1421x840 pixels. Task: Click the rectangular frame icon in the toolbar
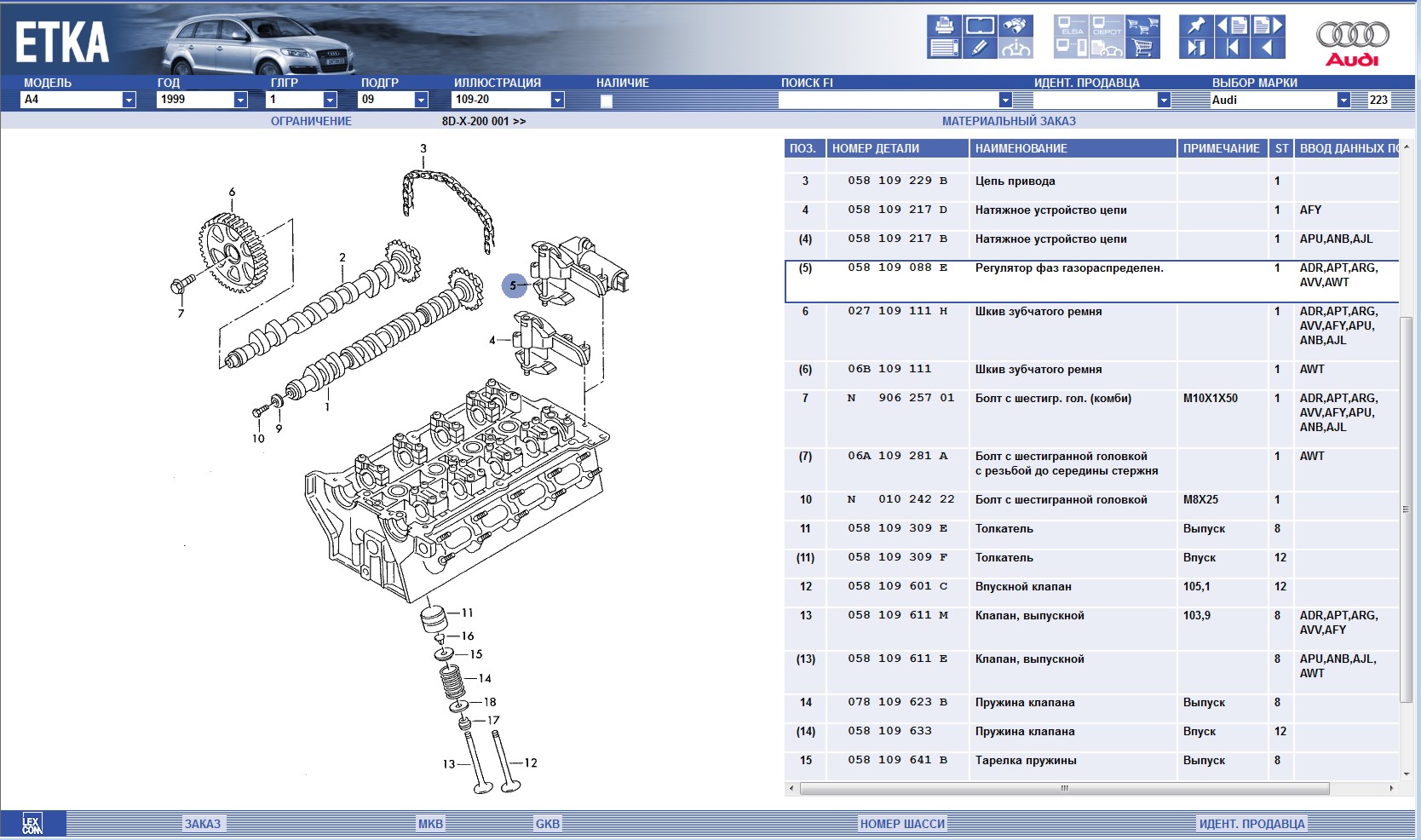point(980,26)
